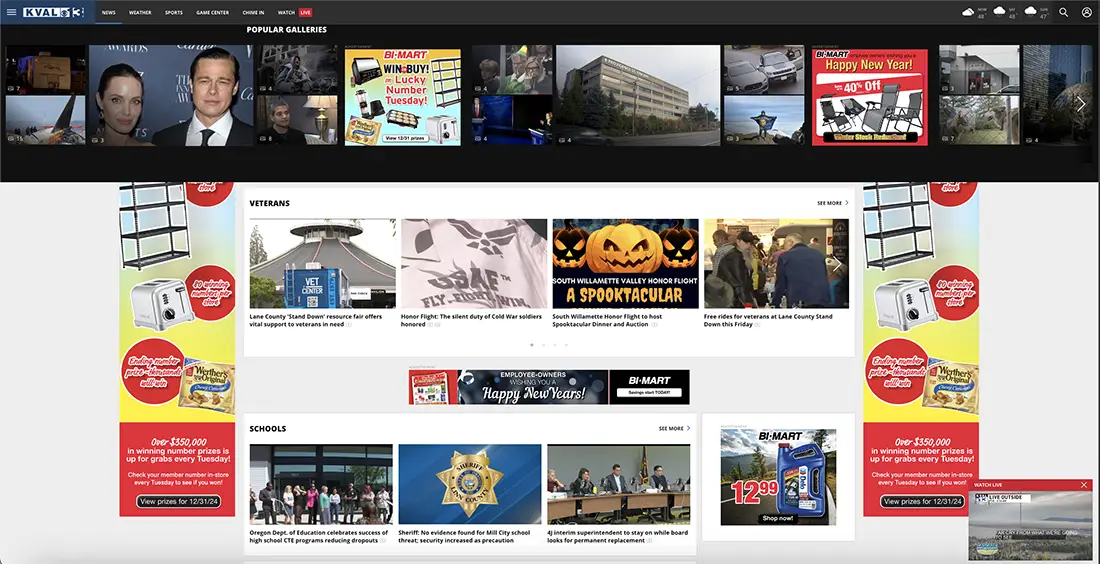Screen dimensions: 1100x564
Task: Select third Veterans carousel dot
Action: click(554, 345)
